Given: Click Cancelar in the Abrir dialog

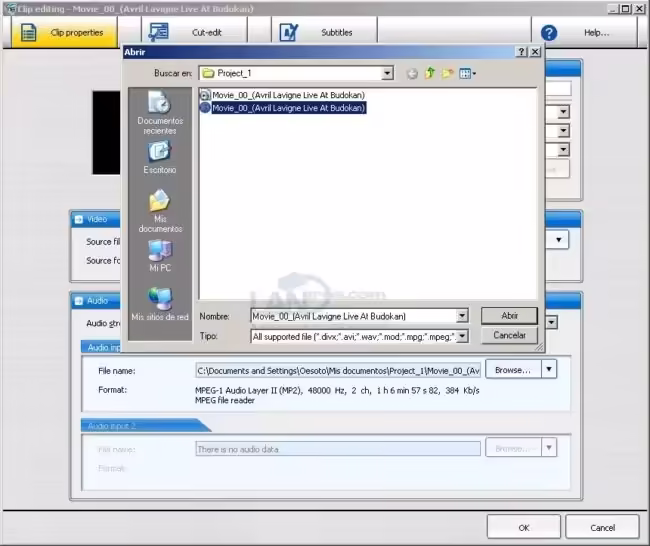Looking at the screenshot, I should coord(509,335).
